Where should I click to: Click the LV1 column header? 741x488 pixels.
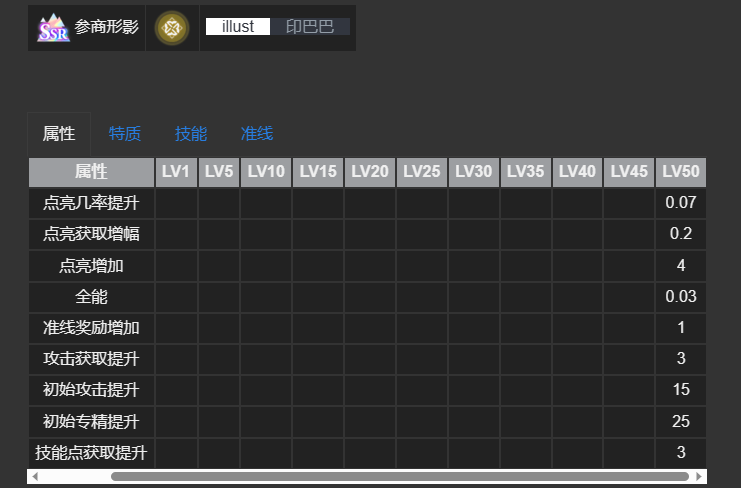[176, 172]
